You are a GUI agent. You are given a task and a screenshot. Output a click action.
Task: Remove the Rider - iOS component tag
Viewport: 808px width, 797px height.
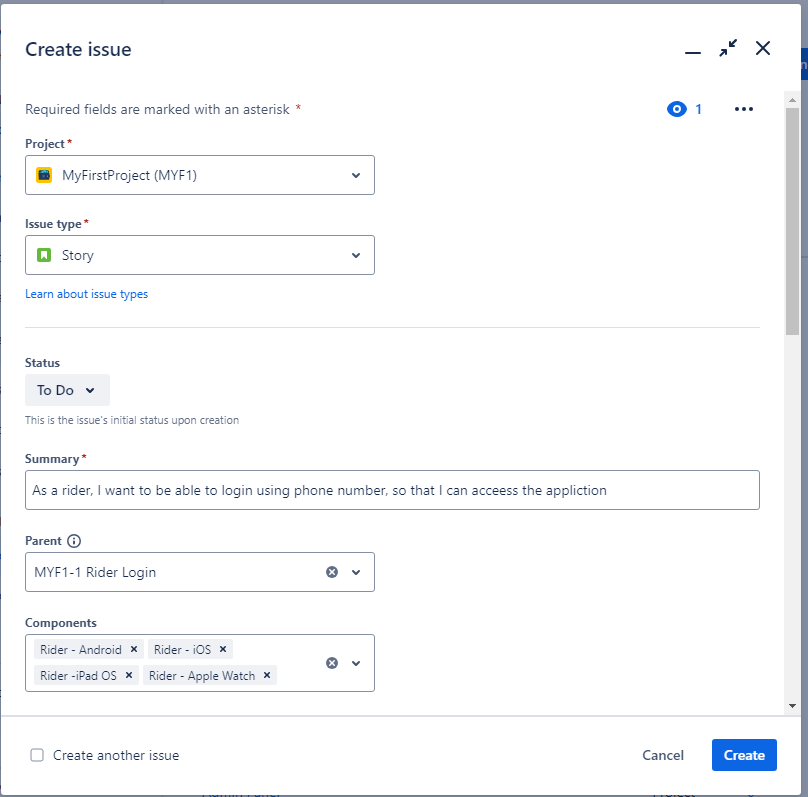pyautogui.click(x=223, y=649)
